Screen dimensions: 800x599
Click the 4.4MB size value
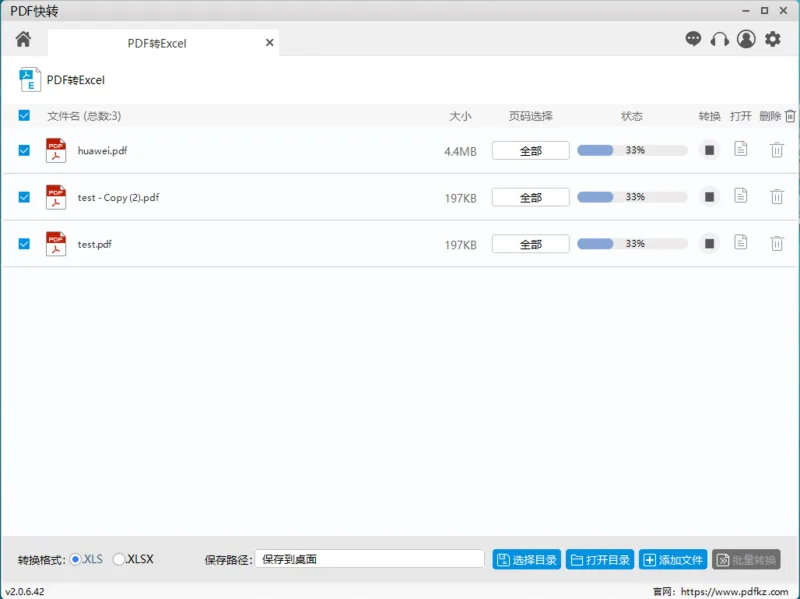(460, 151)
